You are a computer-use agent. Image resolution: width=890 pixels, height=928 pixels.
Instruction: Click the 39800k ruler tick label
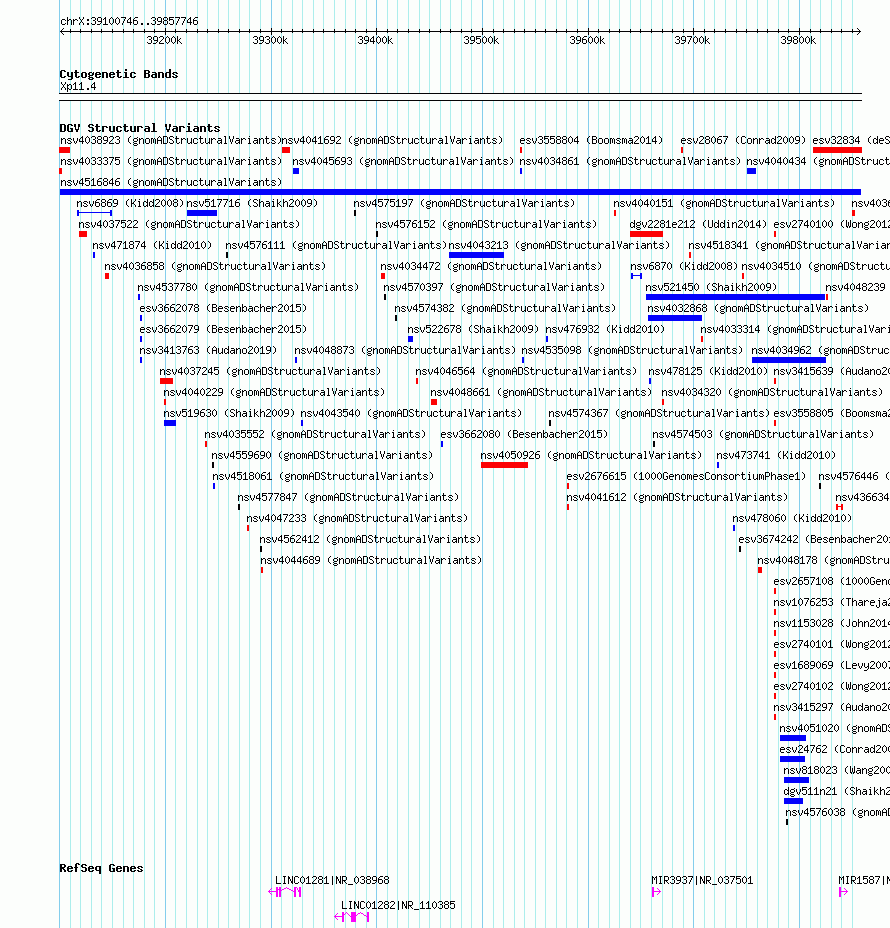(x=798, y=40)
